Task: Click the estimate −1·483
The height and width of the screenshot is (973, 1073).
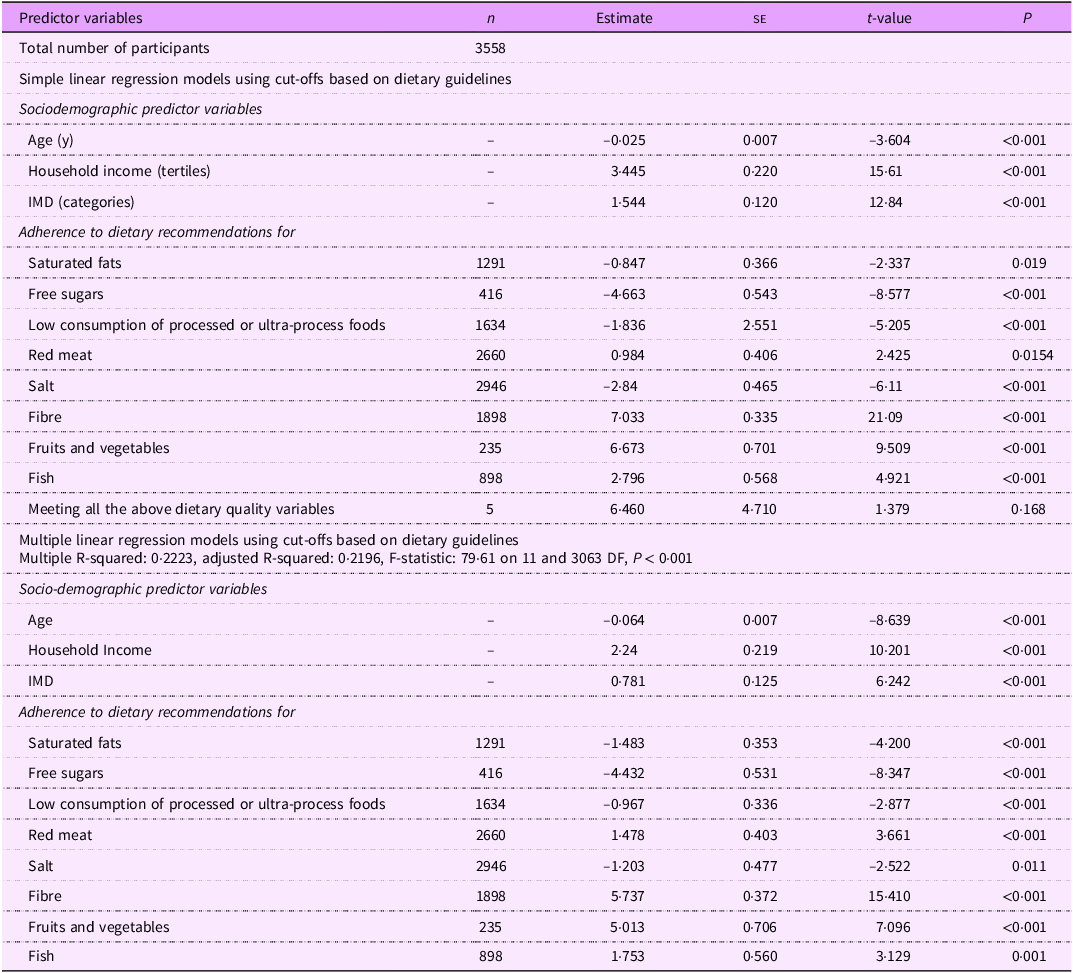Action: 624,743
